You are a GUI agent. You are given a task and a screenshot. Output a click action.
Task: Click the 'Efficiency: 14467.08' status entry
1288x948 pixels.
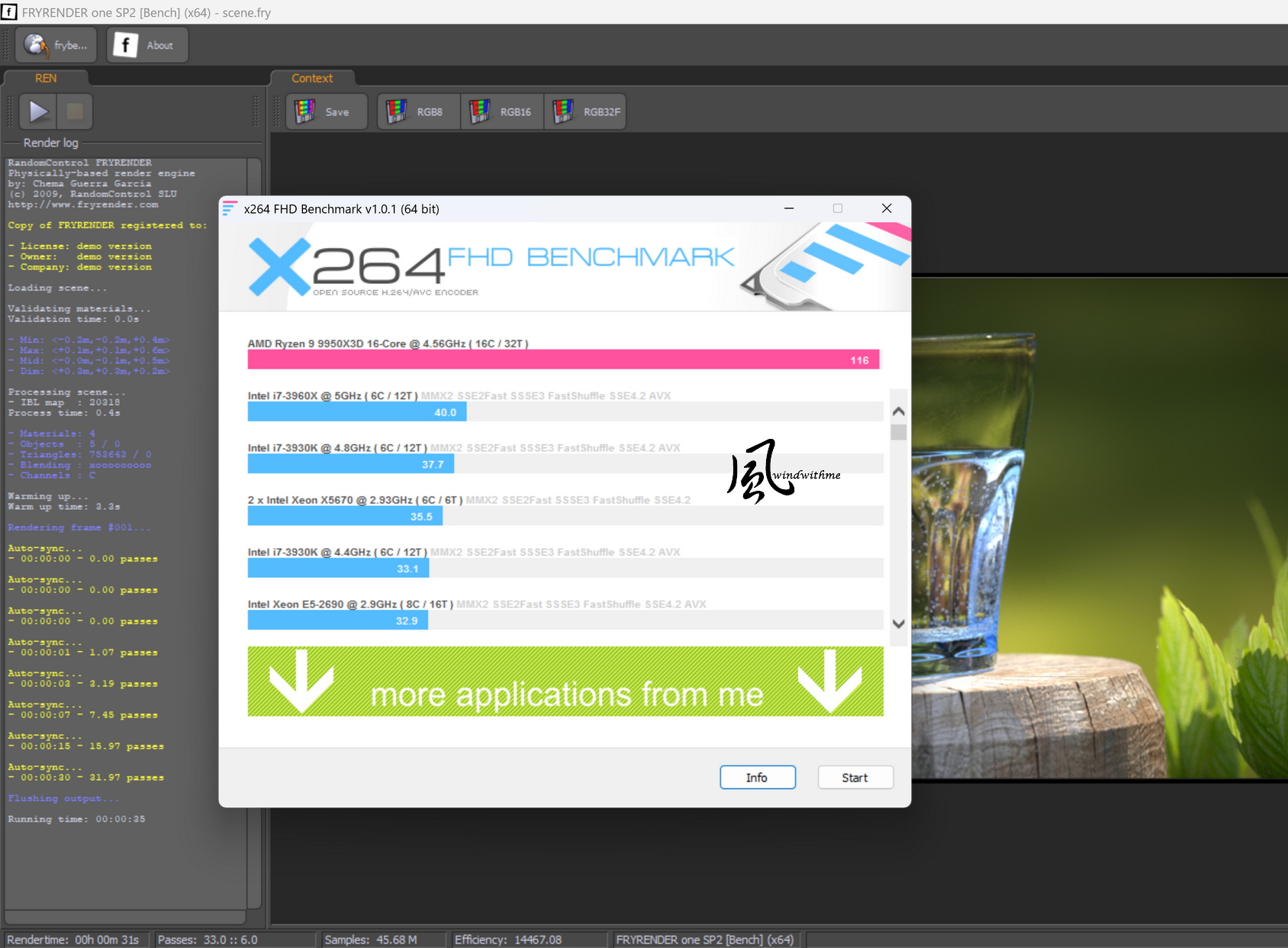[508, 940]
